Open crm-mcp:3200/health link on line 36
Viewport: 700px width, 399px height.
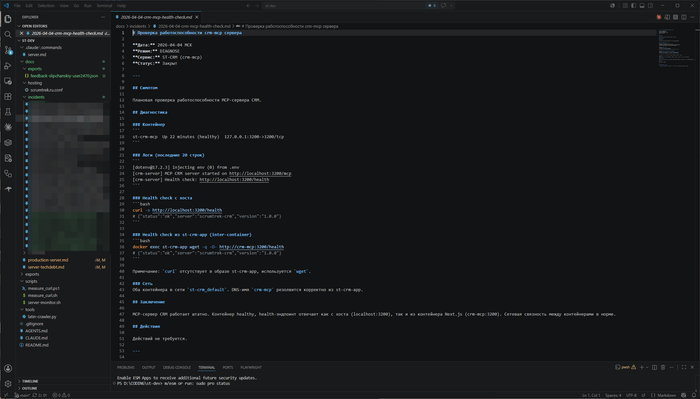[x=251, y=246]
